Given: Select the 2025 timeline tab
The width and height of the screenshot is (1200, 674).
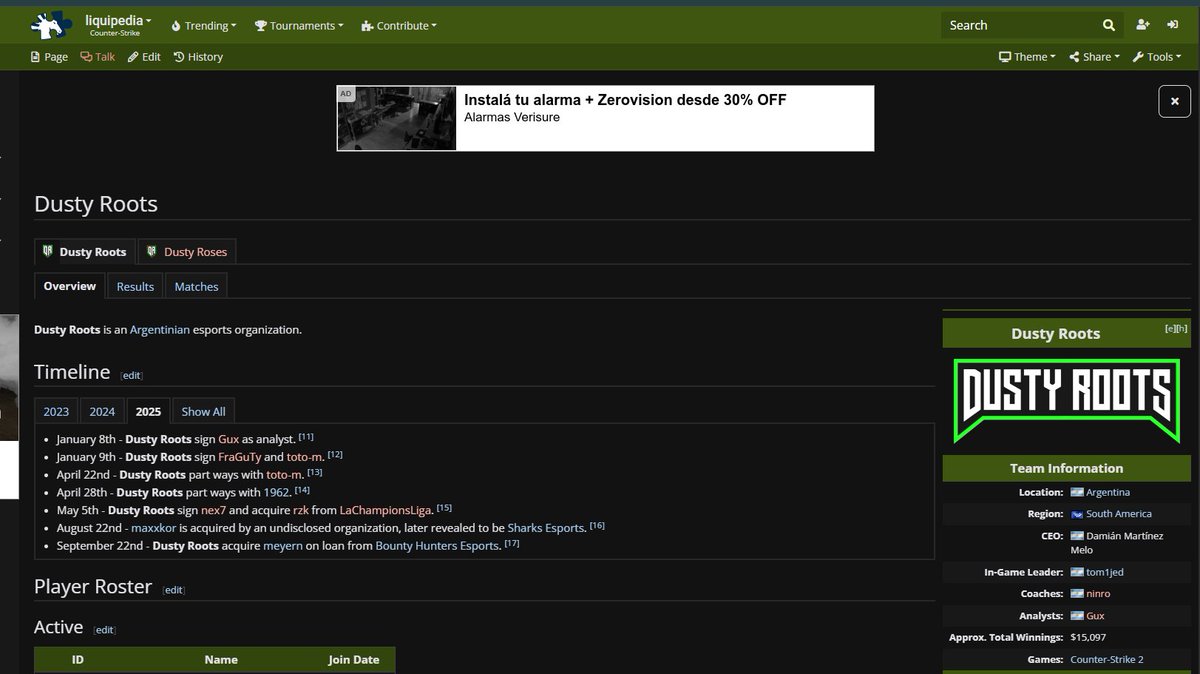Looking at the screenshot, I should click(x=148, y=411).
